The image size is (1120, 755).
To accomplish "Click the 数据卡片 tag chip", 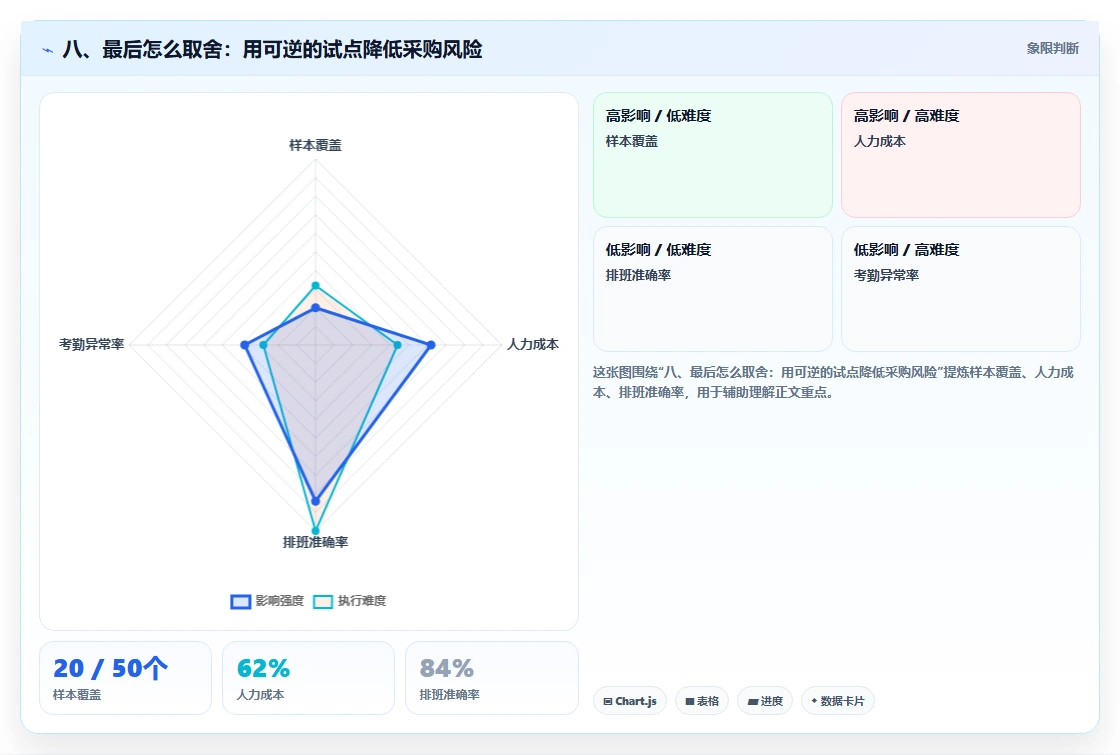I will [x=837, y=701].
